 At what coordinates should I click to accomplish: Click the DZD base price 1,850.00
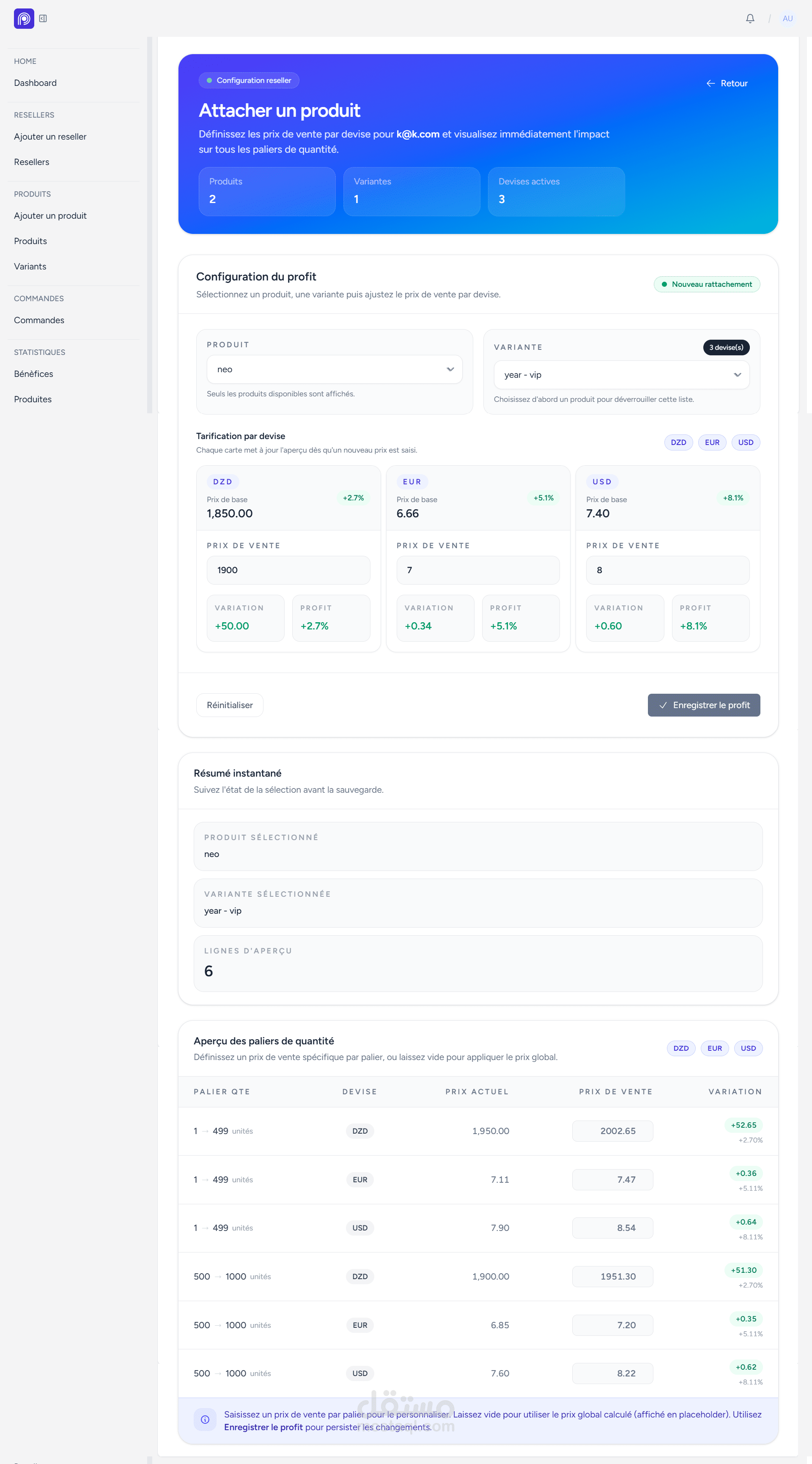point(230,514)
